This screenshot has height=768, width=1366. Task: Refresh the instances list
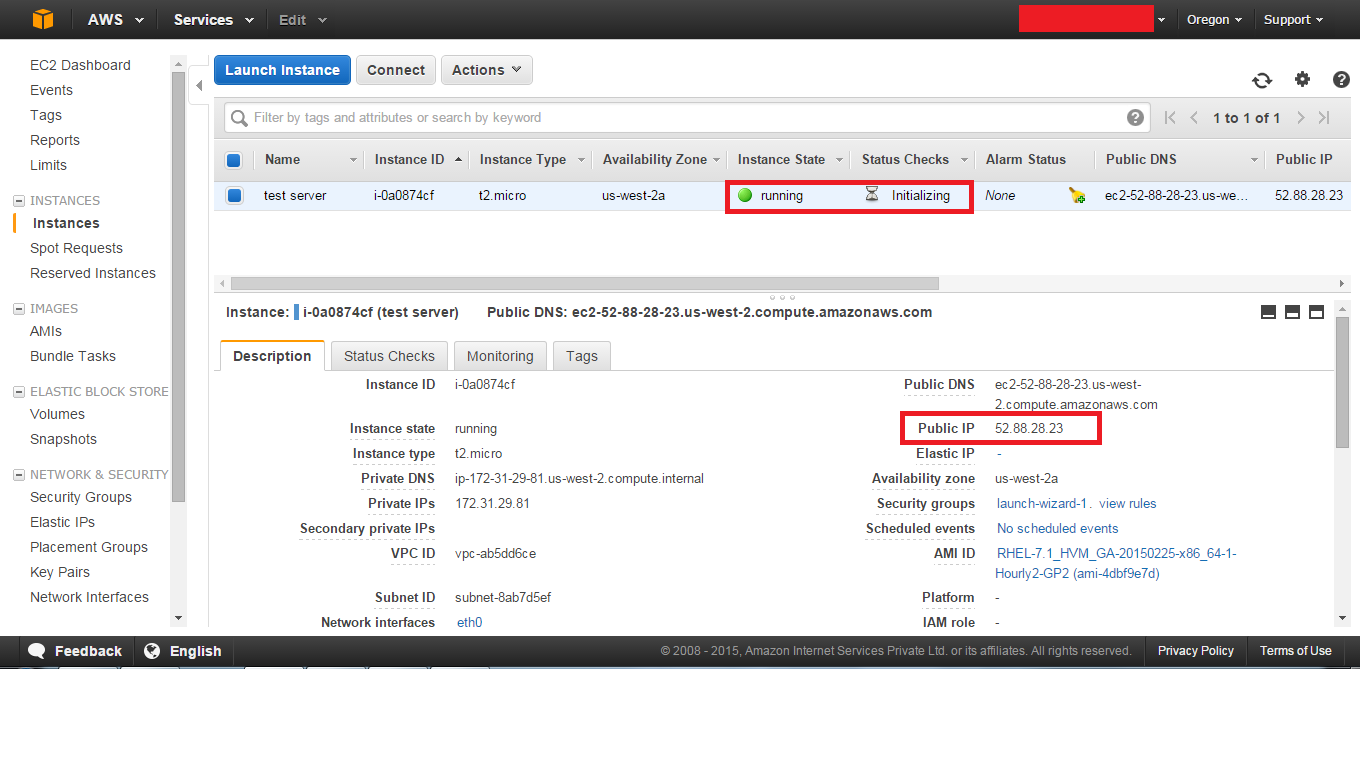coord(1262,80)
